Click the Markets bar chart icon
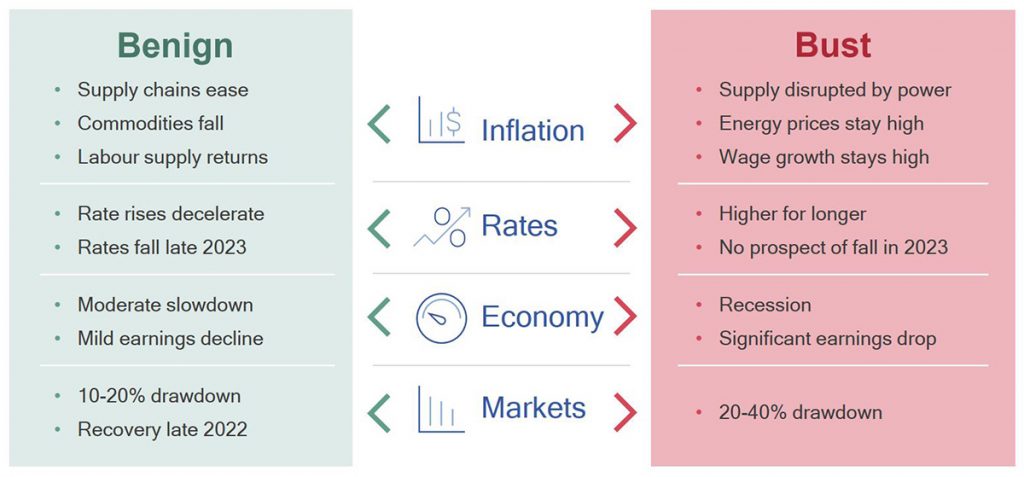The height and width of the screenshot is (477, 1024). tap(441, 409)
